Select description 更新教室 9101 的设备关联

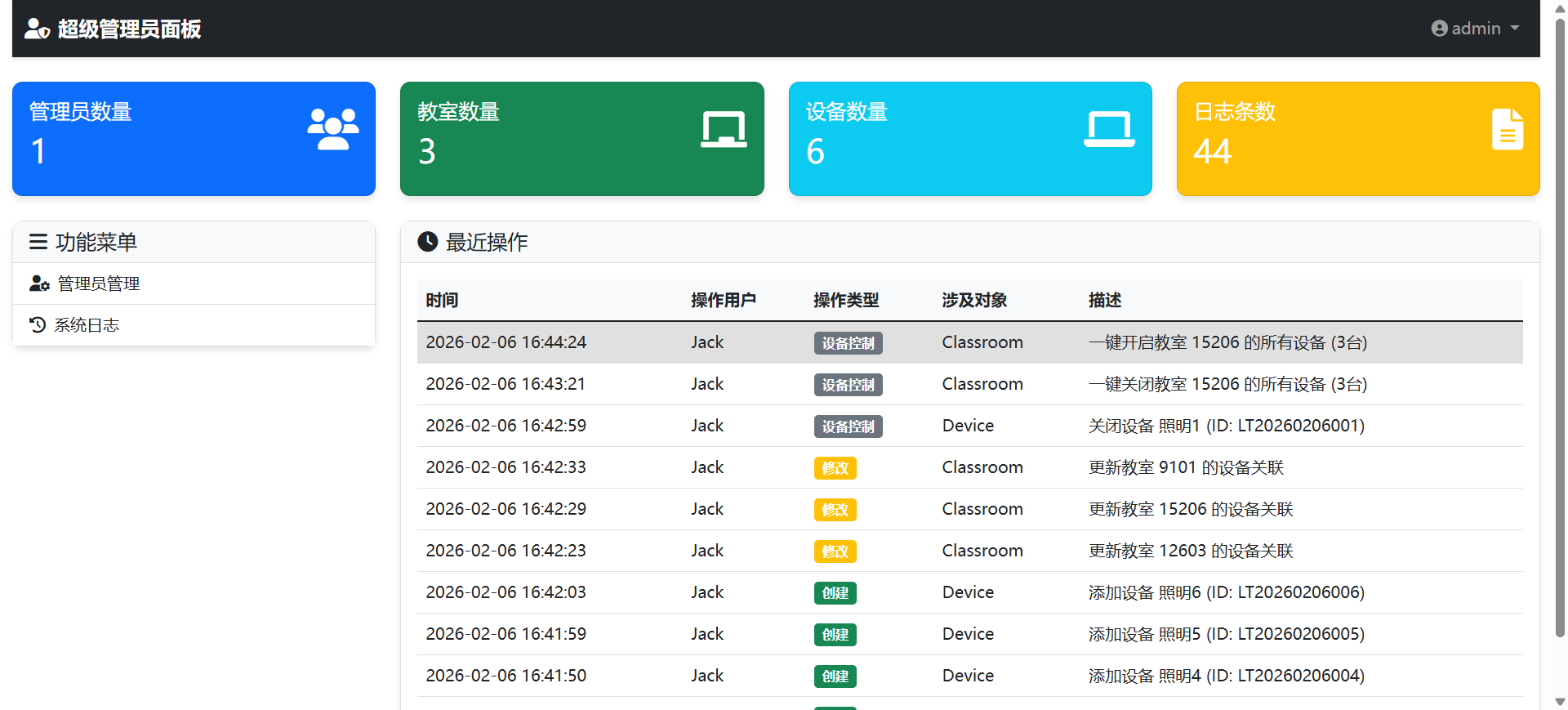pyautogui.click(x=1187, y=467)
